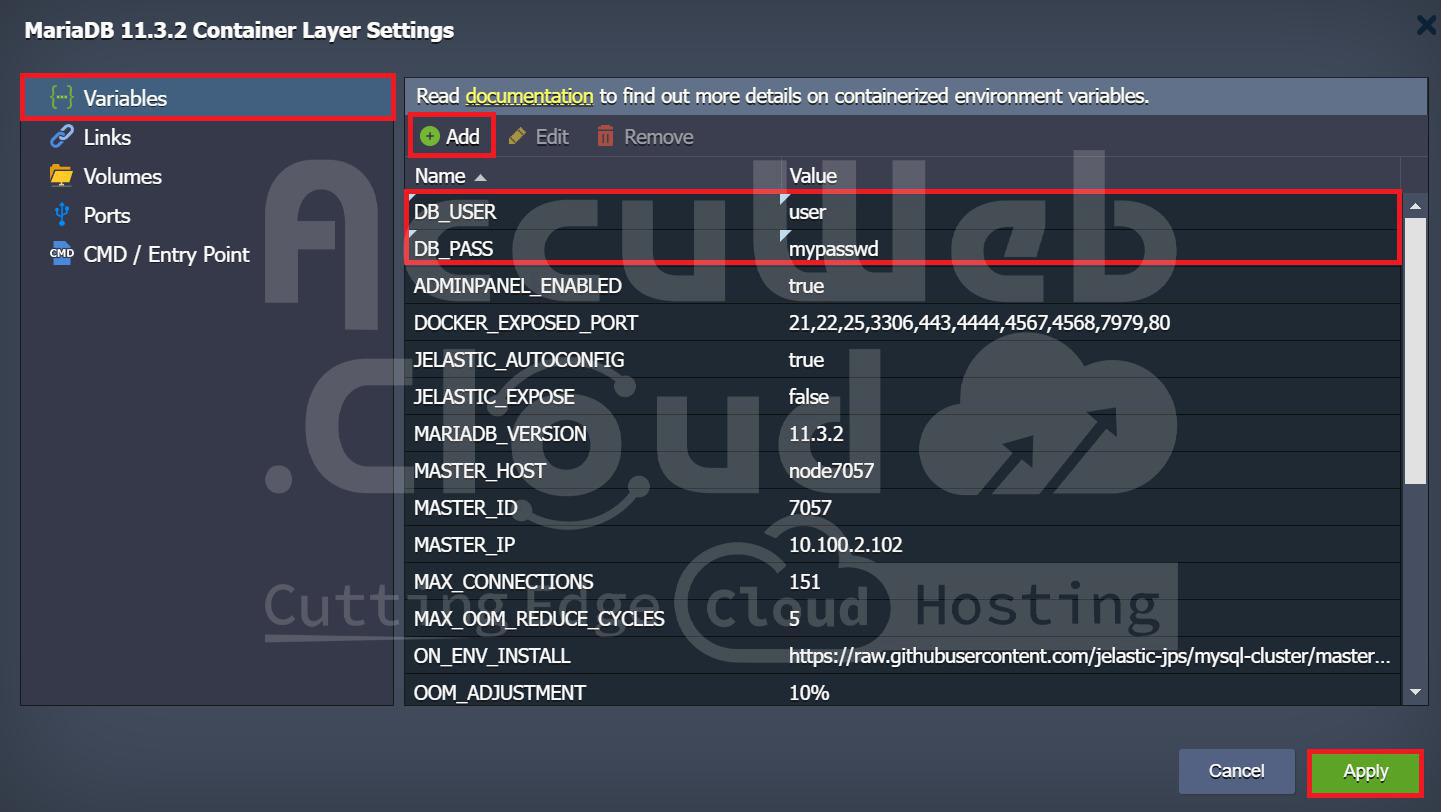Click the green Add plus icon
1441x812 pixels.
point(430,137)
